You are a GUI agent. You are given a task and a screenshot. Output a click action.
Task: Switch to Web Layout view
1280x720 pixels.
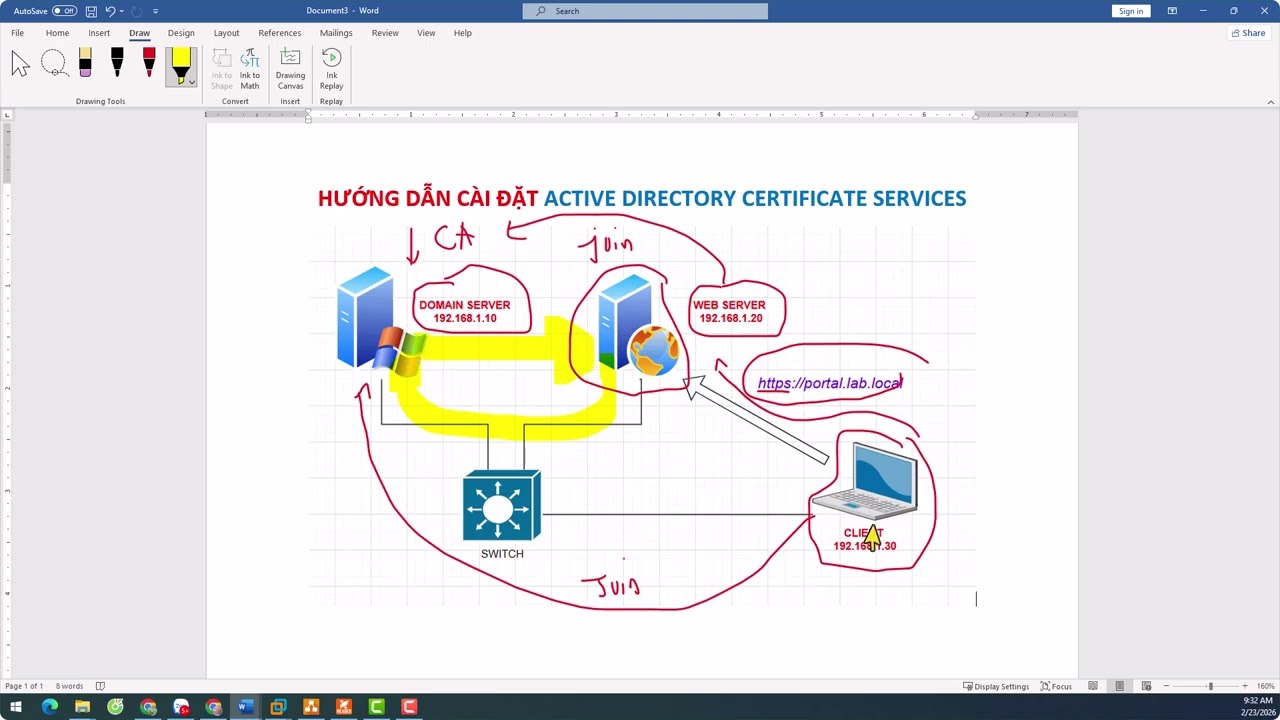click(1146, 686)
